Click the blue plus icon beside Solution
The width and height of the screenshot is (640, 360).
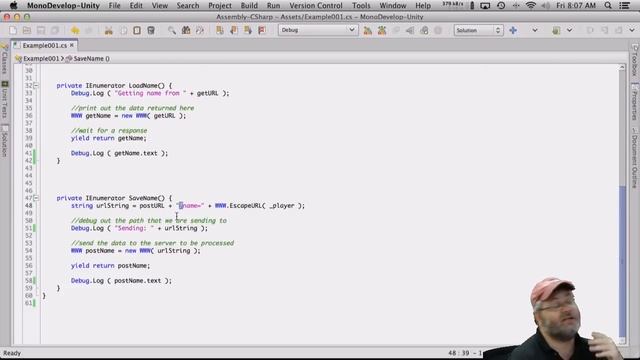pos(513,30)
